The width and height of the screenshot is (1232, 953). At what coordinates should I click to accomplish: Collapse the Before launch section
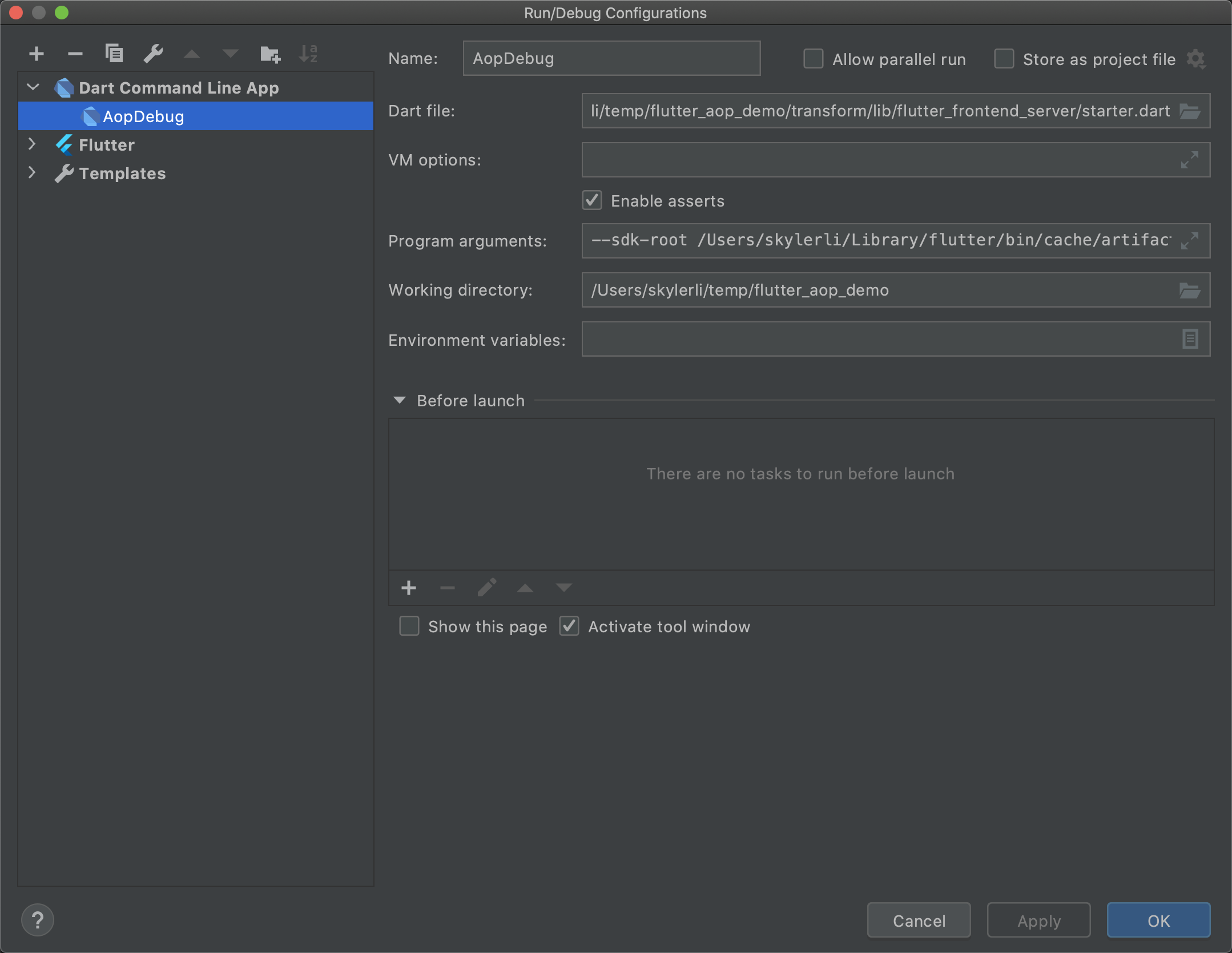point(400,400)
